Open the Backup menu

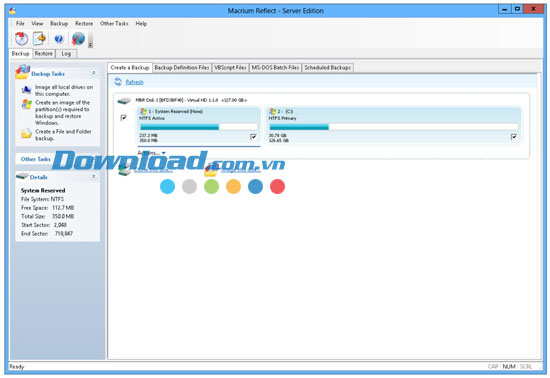59,23
